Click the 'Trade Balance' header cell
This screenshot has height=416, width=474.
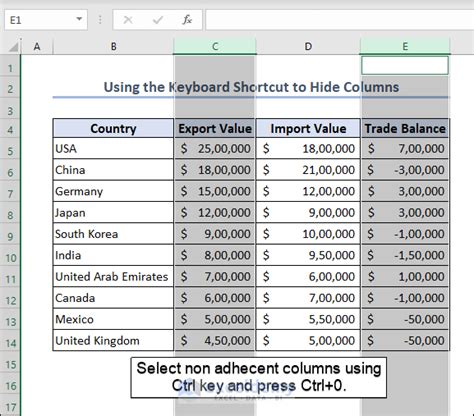point(405,128)
